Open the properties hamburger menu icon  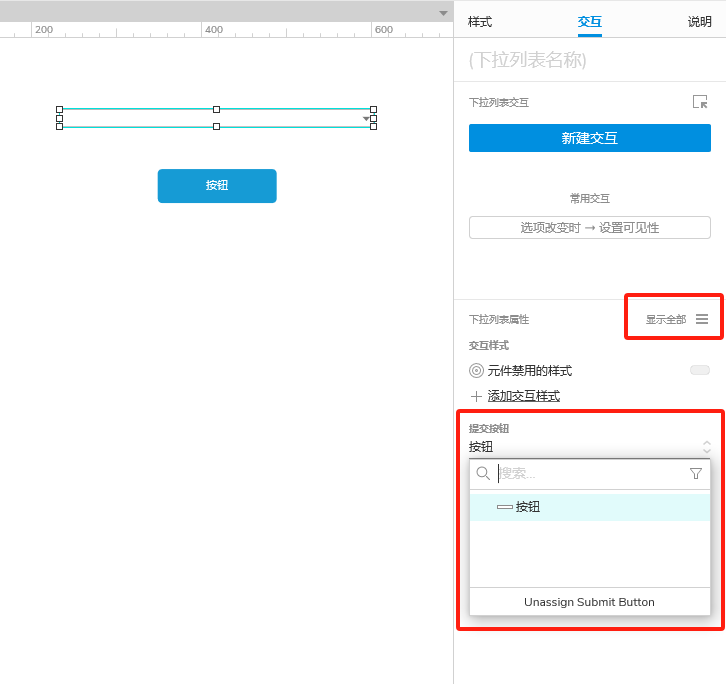click(x=701, y=319)
